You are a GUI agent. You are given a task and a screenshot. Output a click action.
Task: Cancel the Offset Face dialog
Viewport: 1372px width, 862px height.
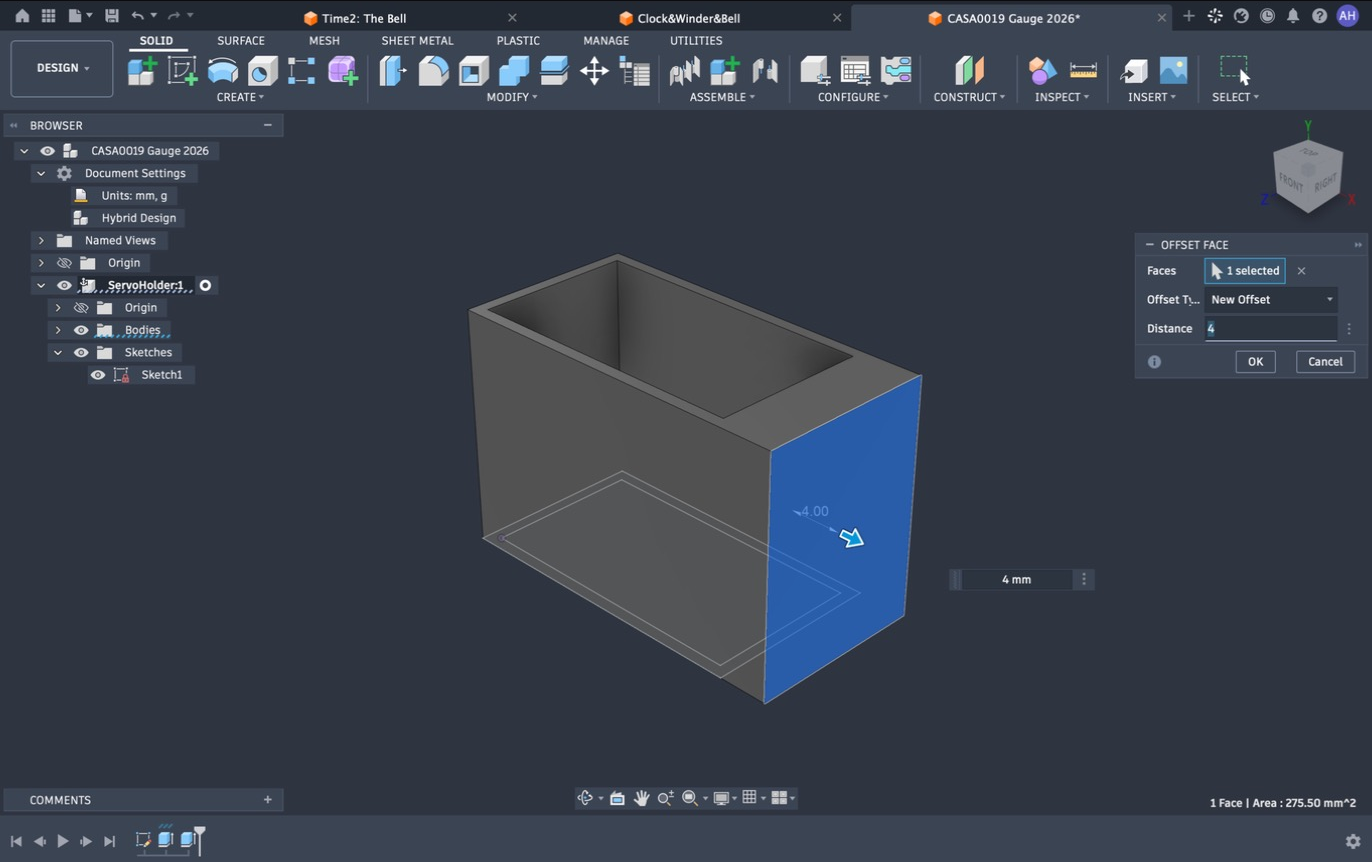[x=1325, y=362]
